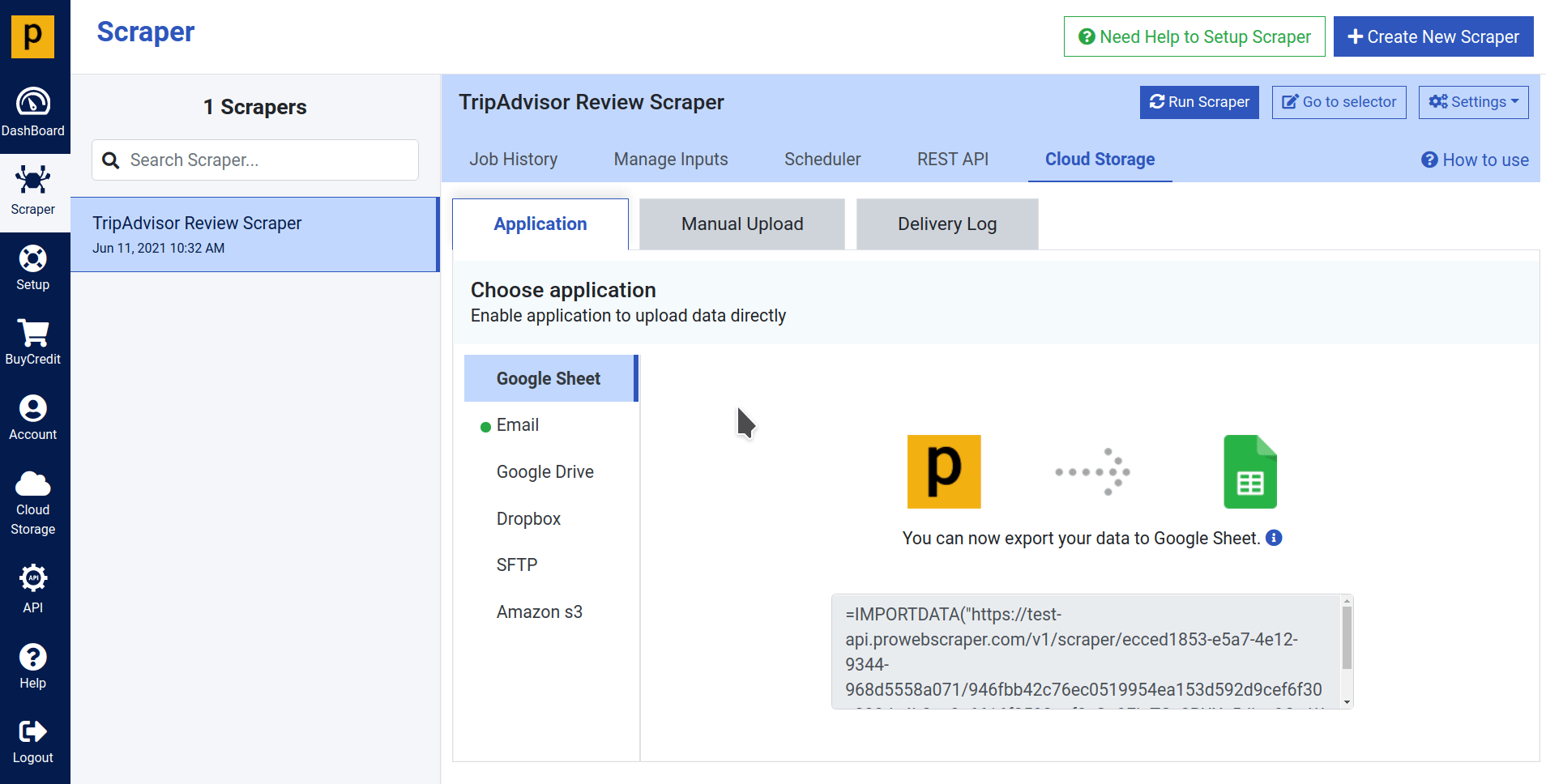Click the Run Scraper button
The height and width of the screenshot is (784, 1546).
point(1198,102)
